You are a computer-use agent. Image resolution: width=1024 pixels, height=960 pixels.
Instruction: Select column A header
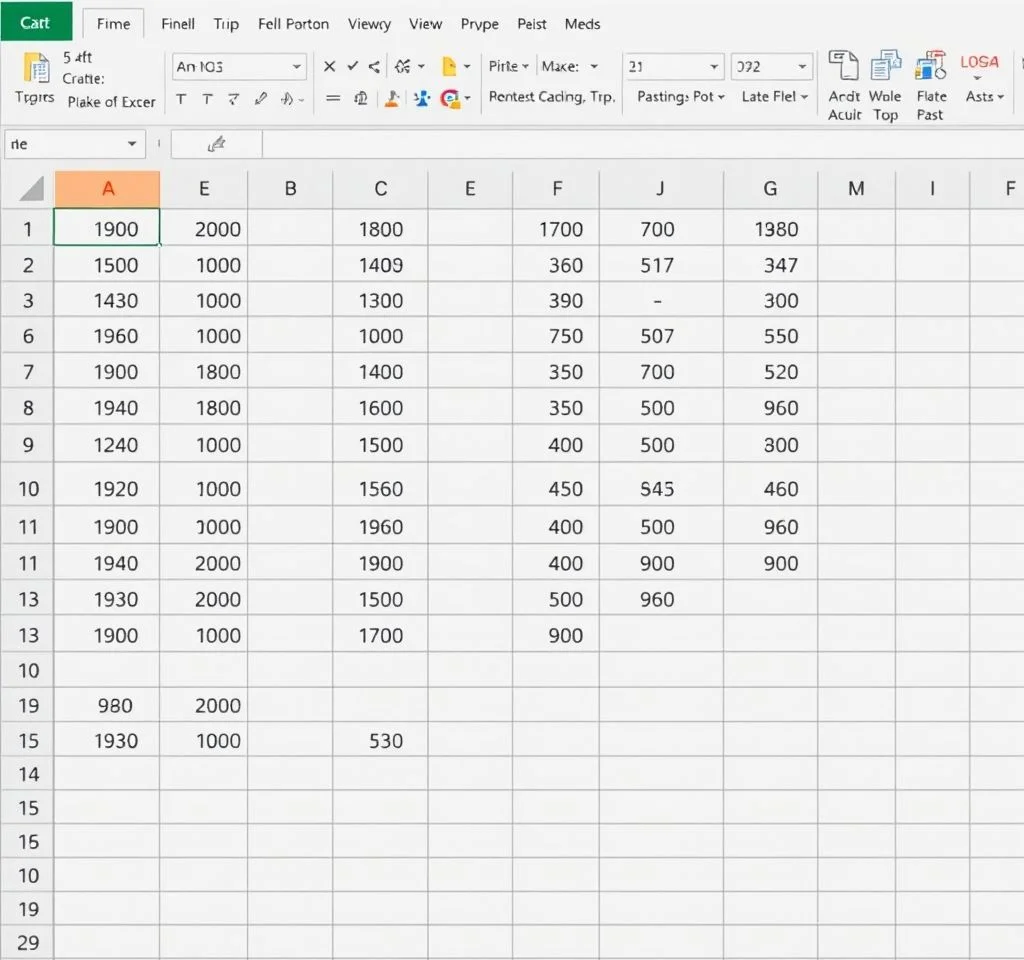(x=108, y=188)
